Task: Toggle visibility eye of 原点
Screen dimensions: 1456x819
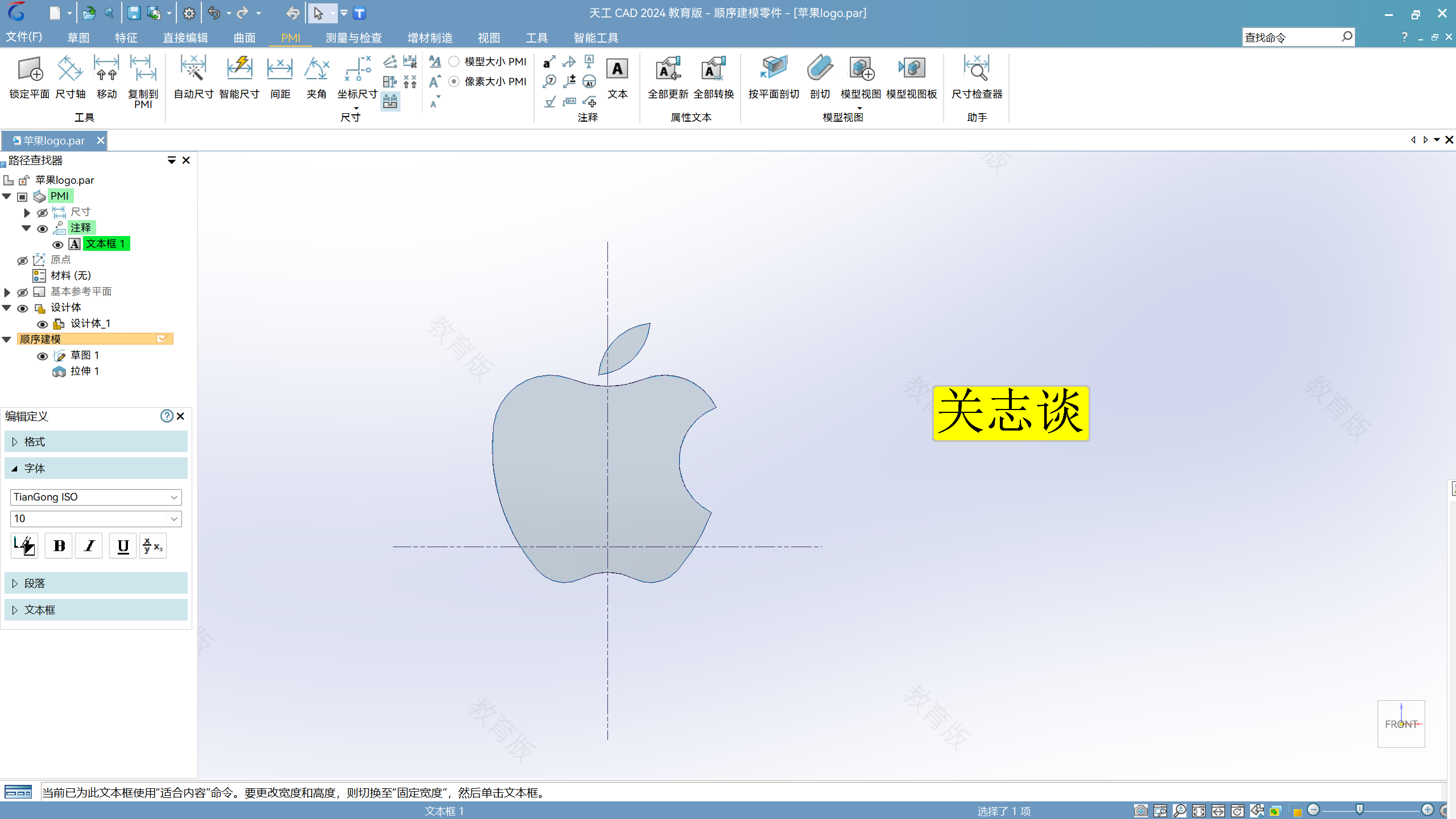Action: (22, 260)
